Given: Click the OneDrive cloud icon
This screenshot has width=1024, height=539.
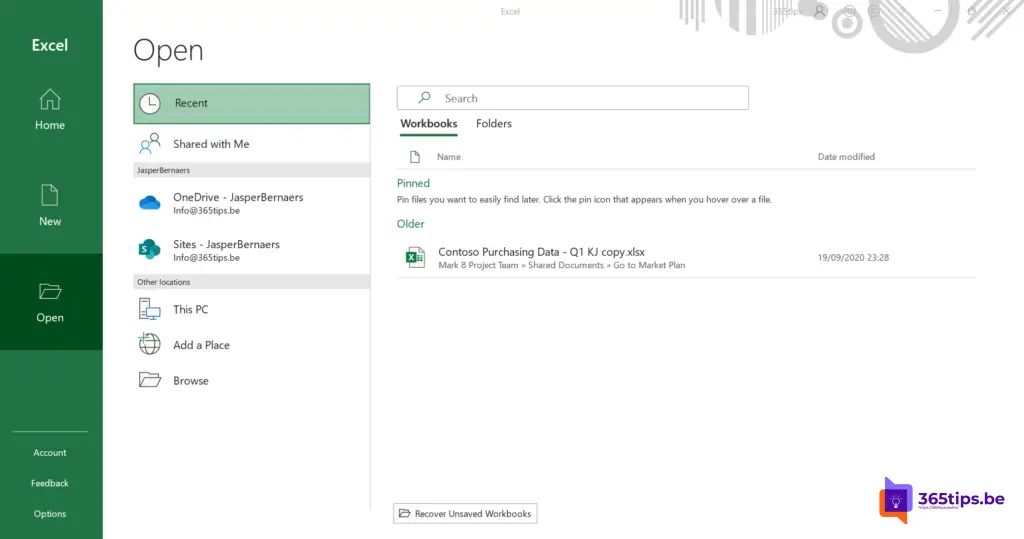Looking at the screenshot, I should click(x=150, y=203).
